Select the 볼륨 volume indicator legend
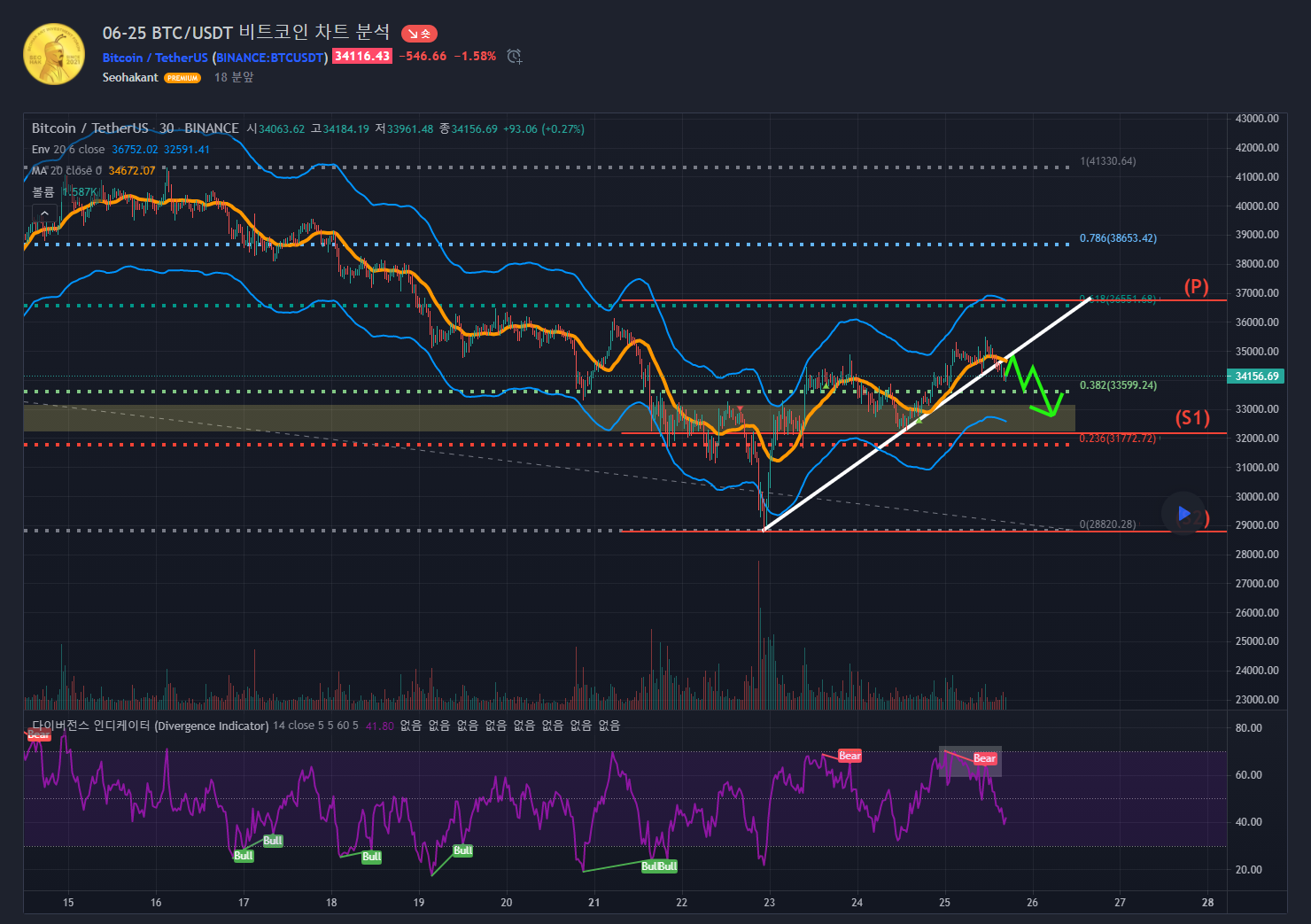Screen dimensions: 1311x924 (43, 192)
